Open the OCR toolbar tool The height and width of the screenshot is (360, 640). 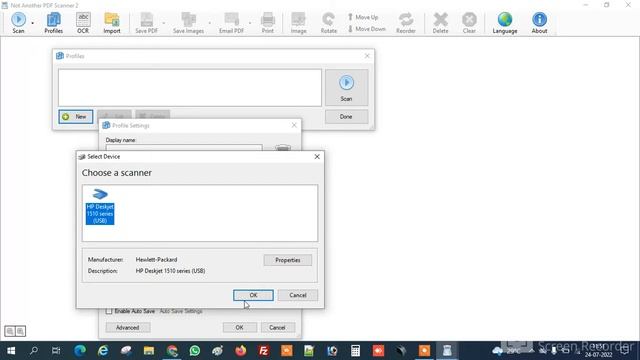[x=83, y=22]
